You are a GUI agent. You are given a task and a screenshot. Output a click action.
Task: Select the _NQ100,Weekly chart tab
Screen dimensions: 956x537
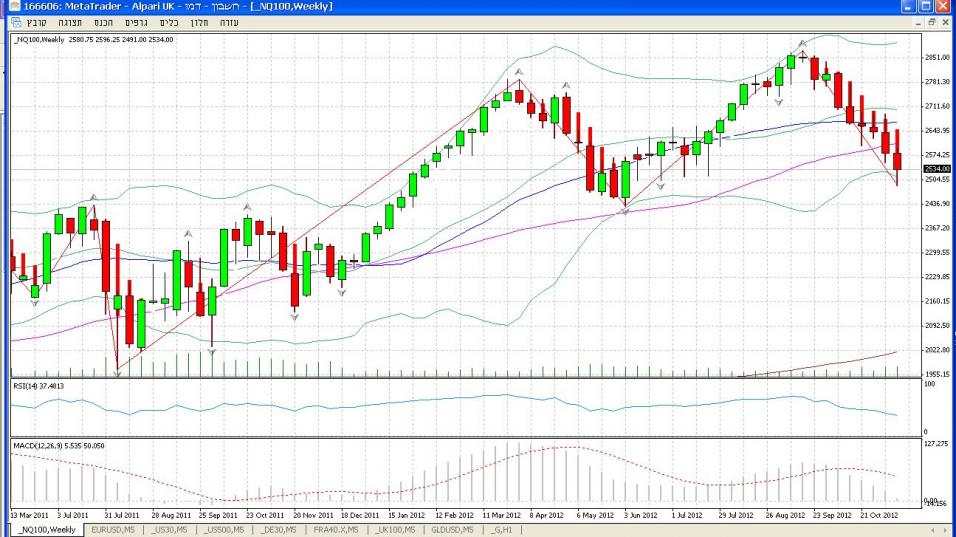pyautogui.click(x=46, y=529)
